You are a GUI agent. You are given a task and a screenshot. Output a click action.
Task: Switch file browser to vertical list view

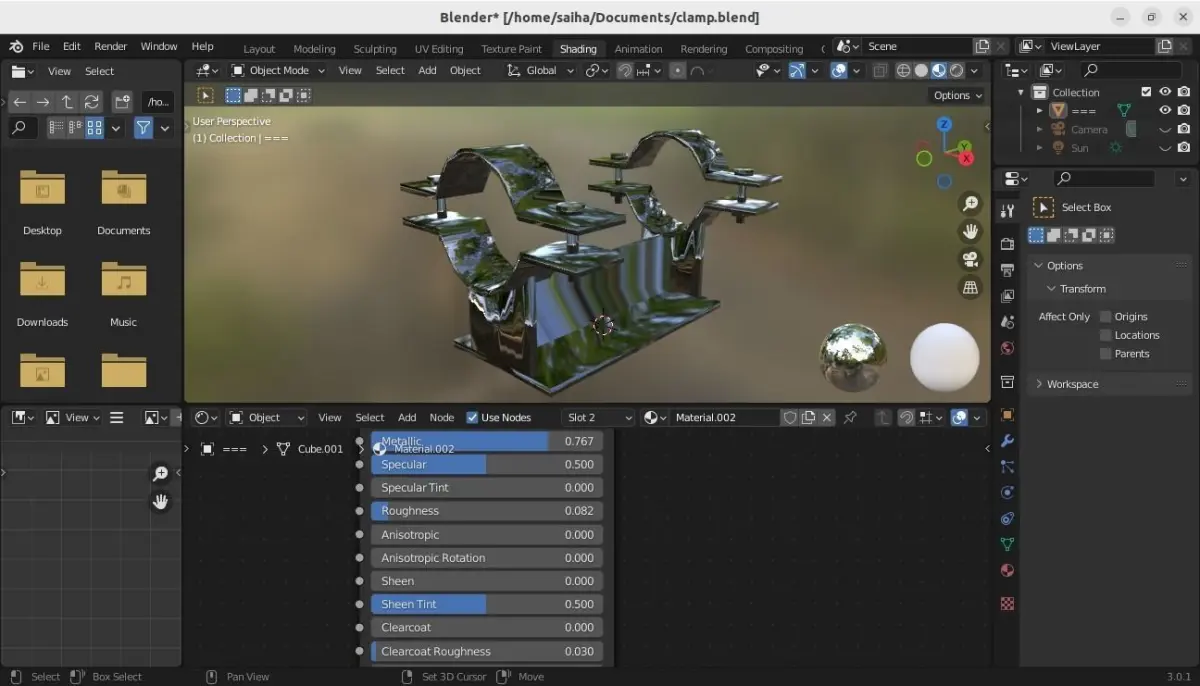point(56,128)
